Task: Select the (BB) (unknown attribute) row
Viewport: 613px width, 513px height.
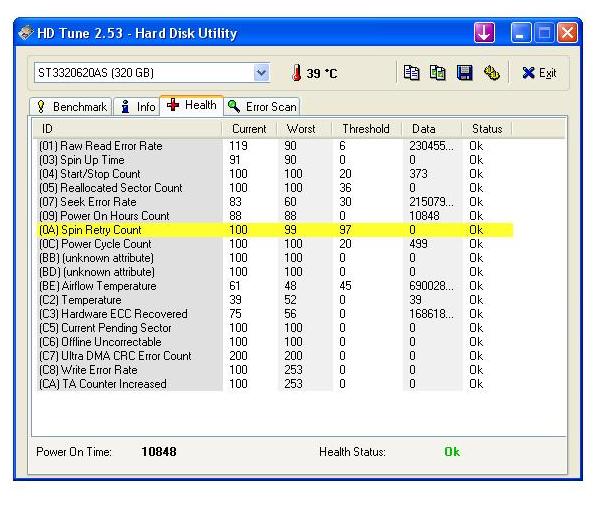Action: pos(274,258)
